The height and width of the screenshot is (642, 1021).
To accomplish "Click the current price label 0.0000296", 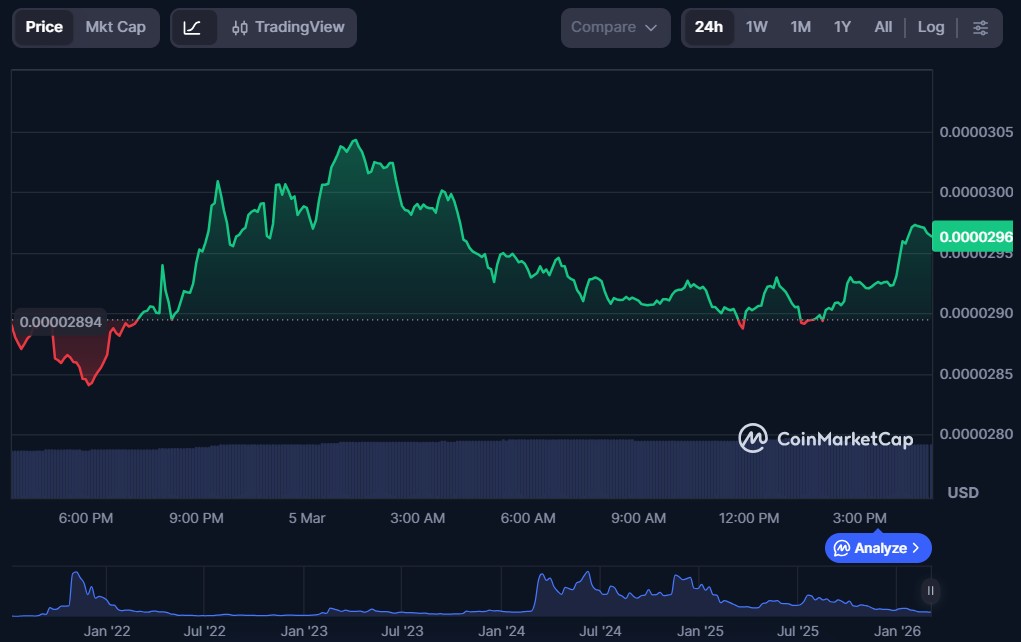I will pos(974,238).
